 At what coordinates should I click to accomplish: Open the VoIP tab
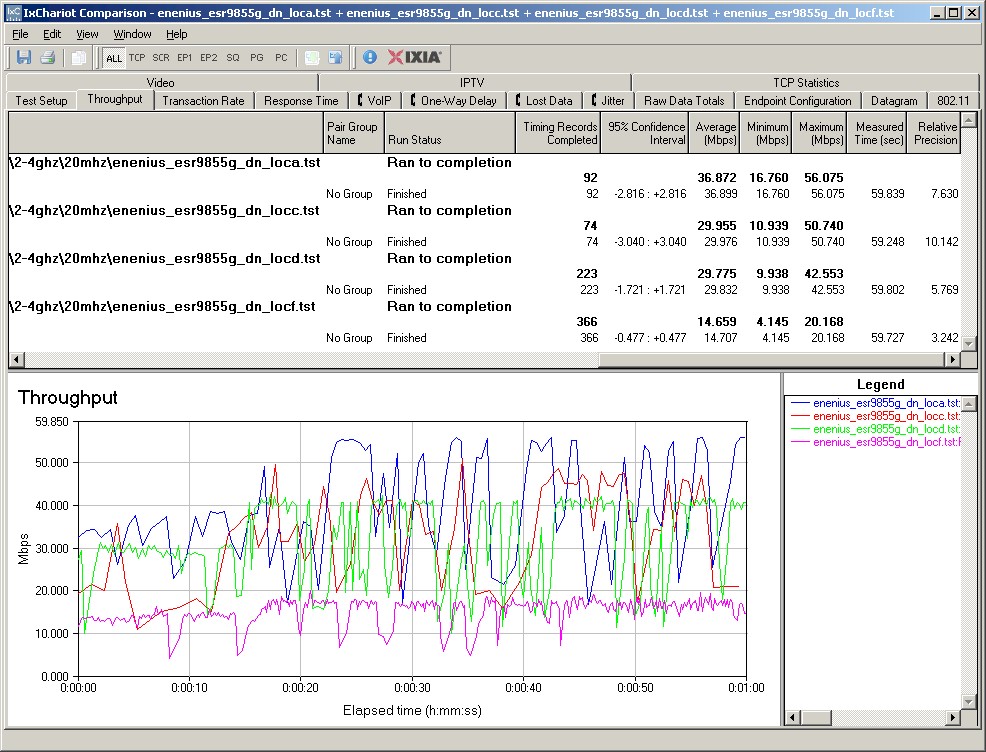(x=374, y=101)
